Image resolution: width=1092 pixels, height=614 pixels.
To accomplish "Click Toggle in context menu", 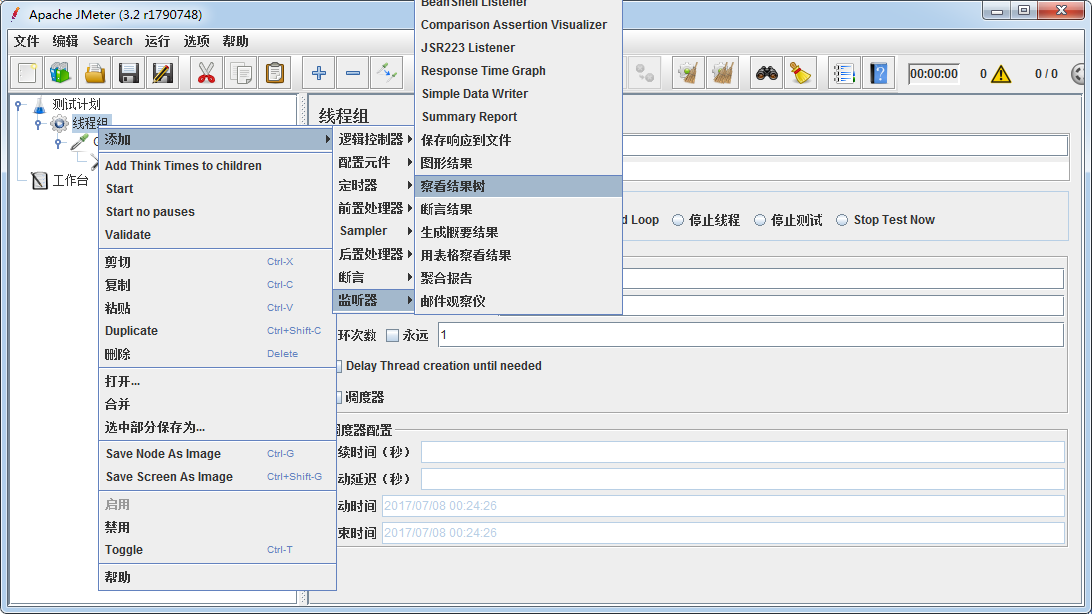I will pos(217,550).
